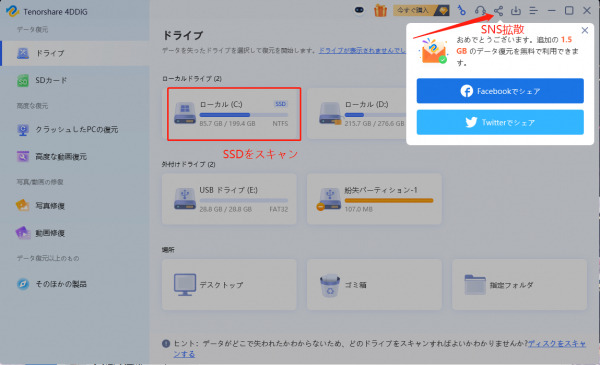The height and width of the screenshot is (365, 600).
Task: Choose the ゴミ箱 recycle bin location card
Action: pos(374,285)
